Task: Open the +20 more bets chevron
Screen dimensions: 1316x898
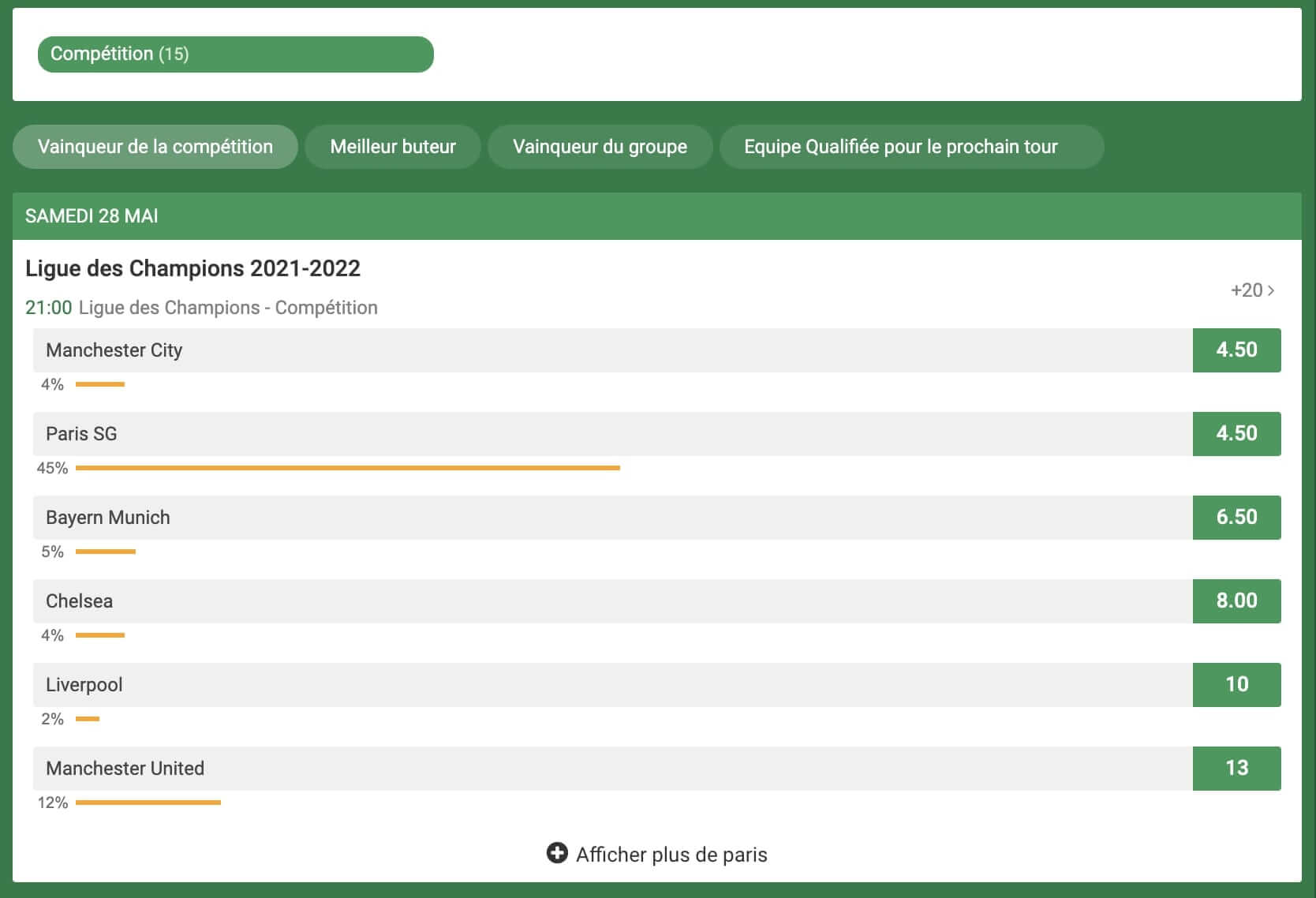Action: pos(1252,290)
